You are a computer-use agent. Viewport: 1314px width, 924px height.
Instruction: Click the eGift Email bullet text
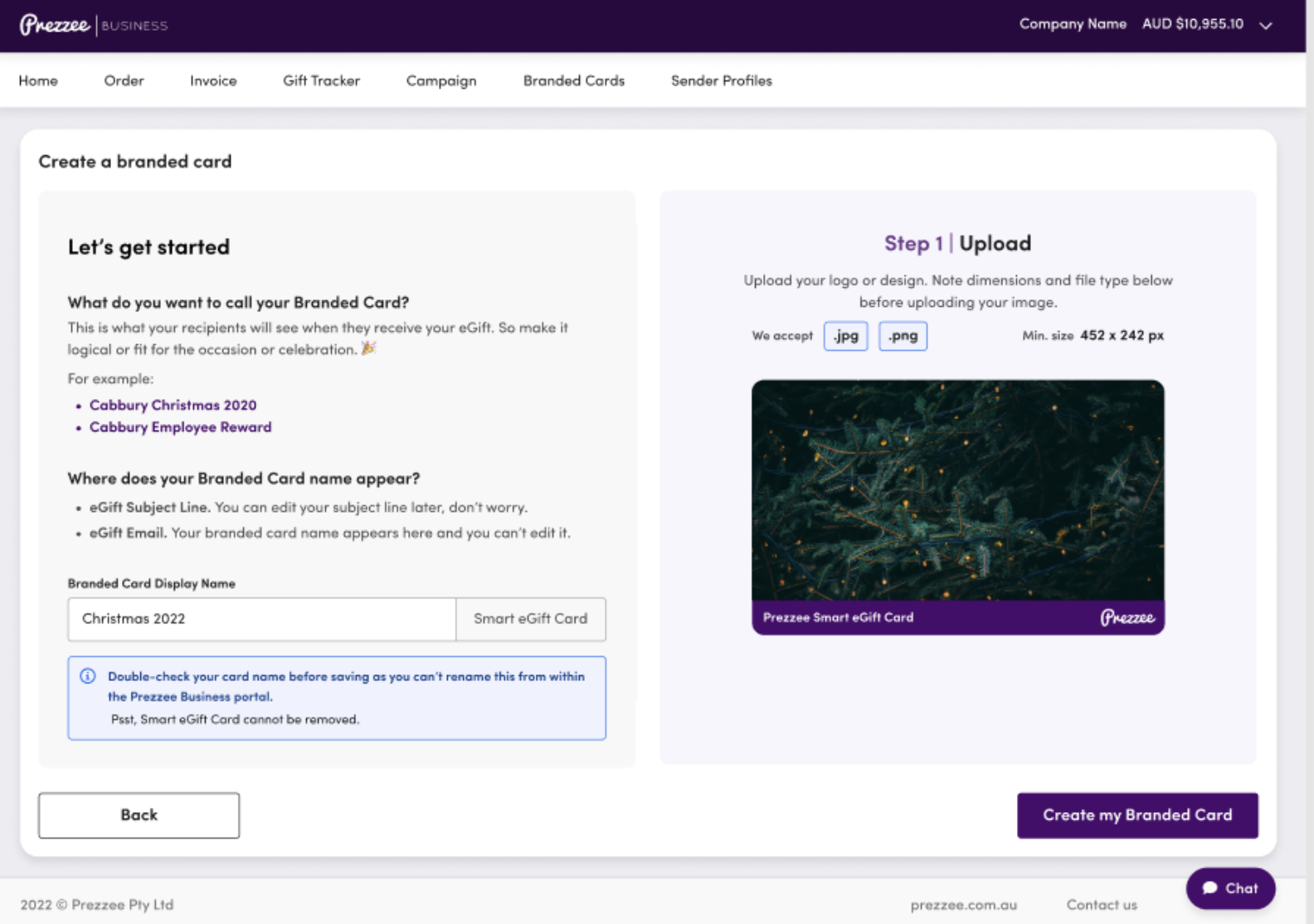(330, 533)
